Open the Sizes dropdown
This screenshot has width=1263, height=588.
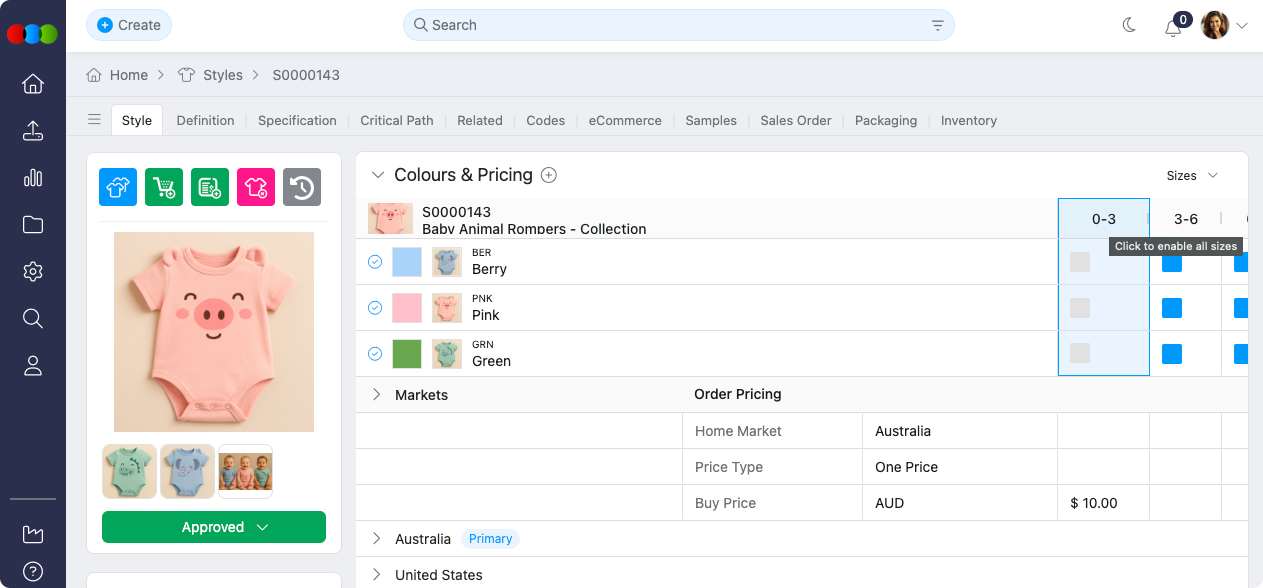1191,175
